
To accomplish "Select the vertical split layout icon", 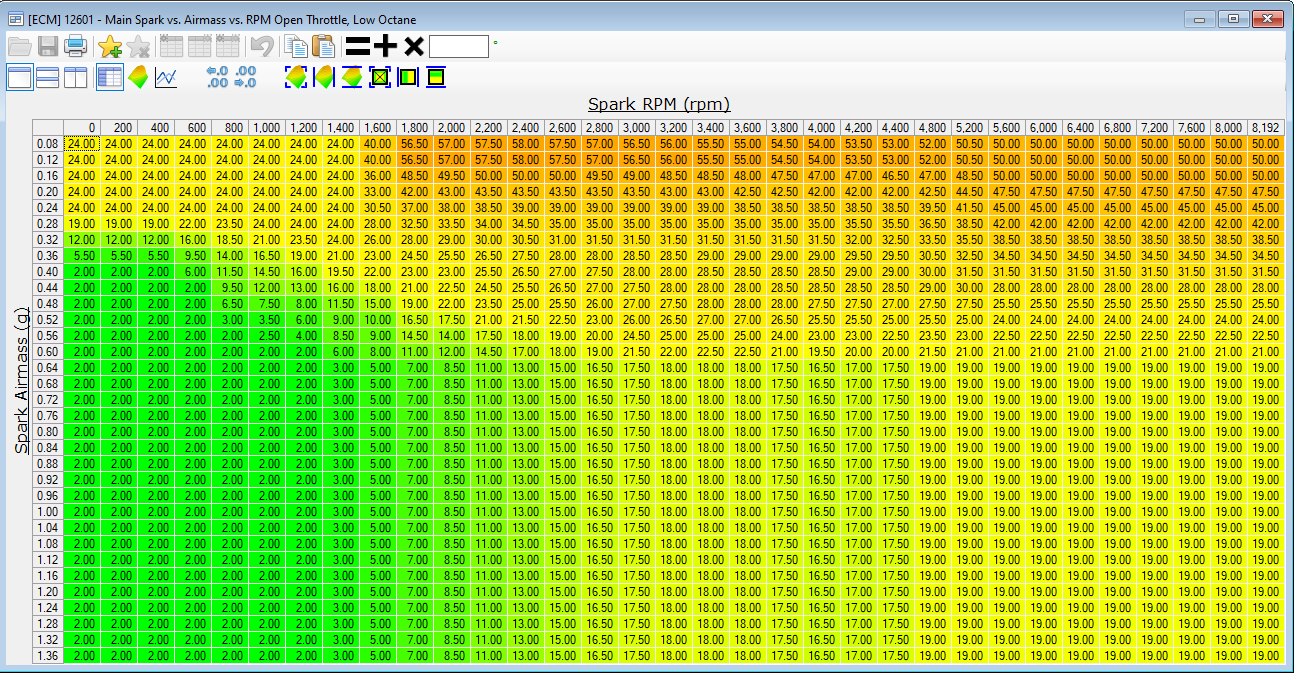I will pos(75,77).
